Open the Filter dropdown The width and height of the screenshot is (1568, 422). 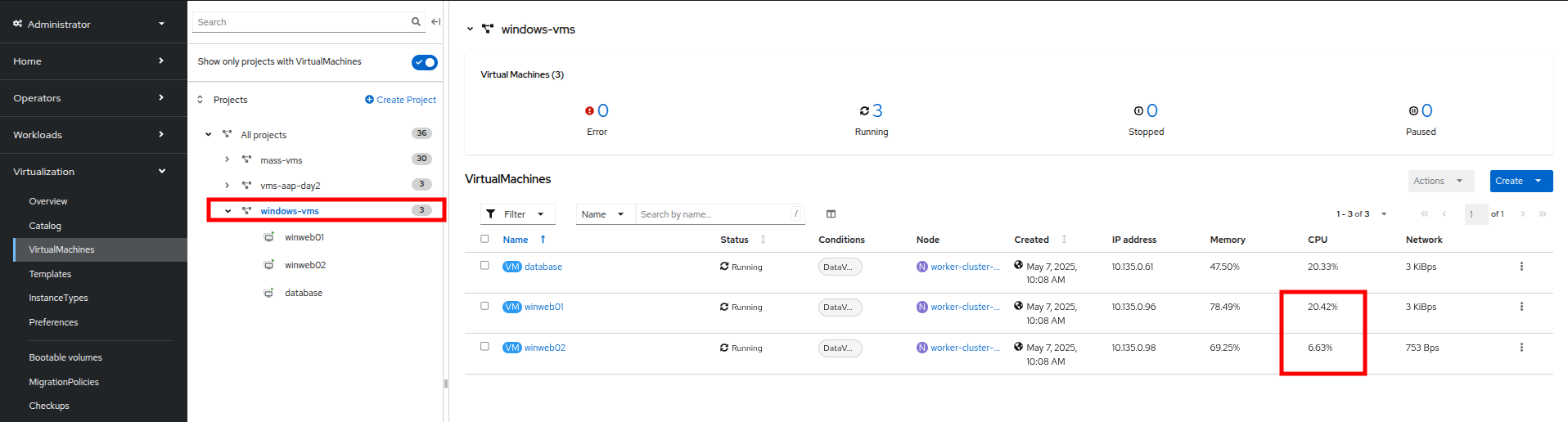[517, 214]
